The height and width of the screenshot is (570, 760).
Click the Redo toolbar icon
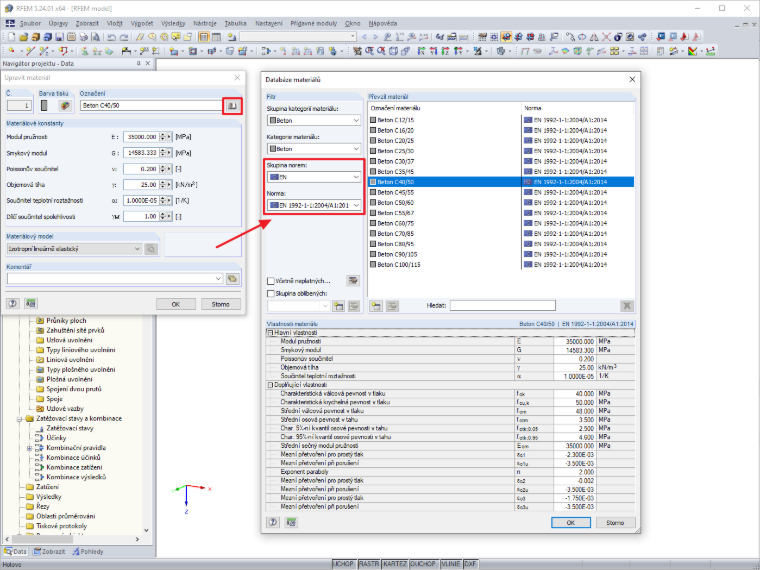coord(124,37)
